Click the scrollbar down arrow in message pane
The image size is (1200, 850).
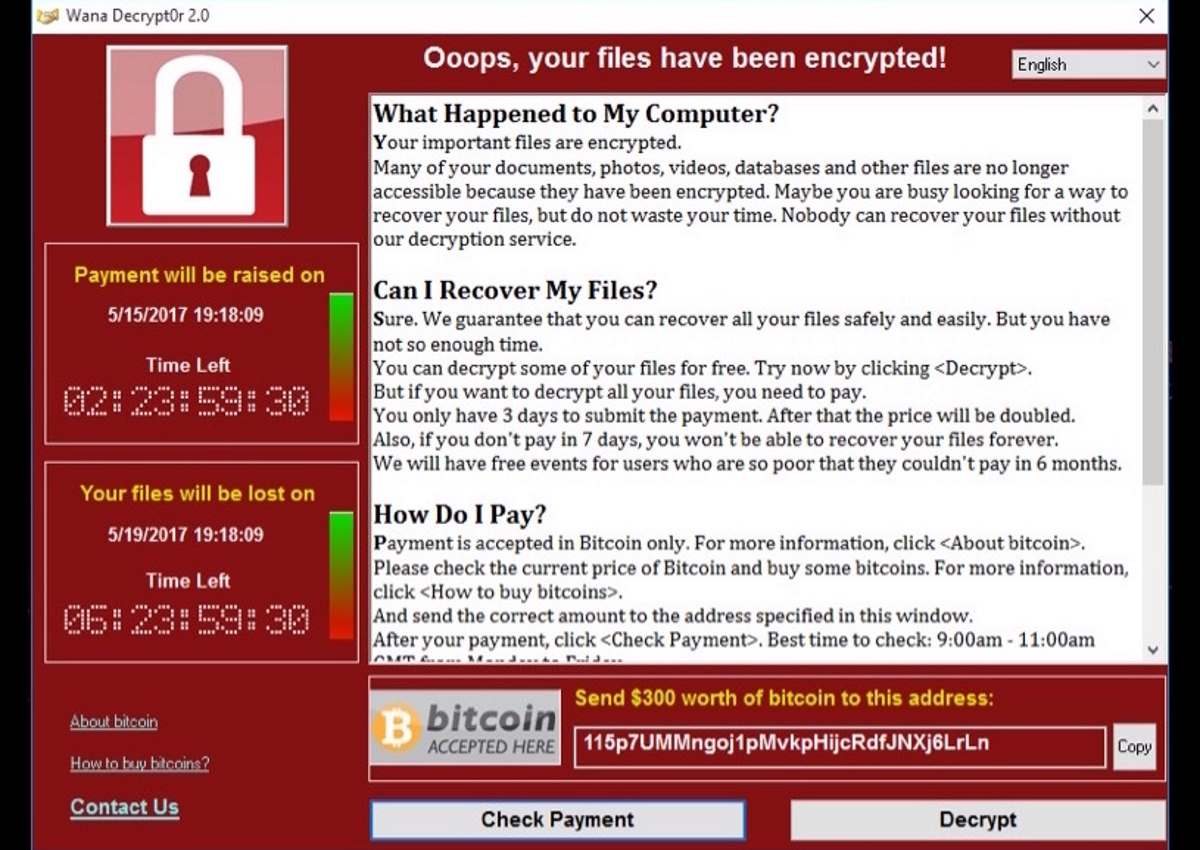pyautogui.click(x=1153, y=650)
